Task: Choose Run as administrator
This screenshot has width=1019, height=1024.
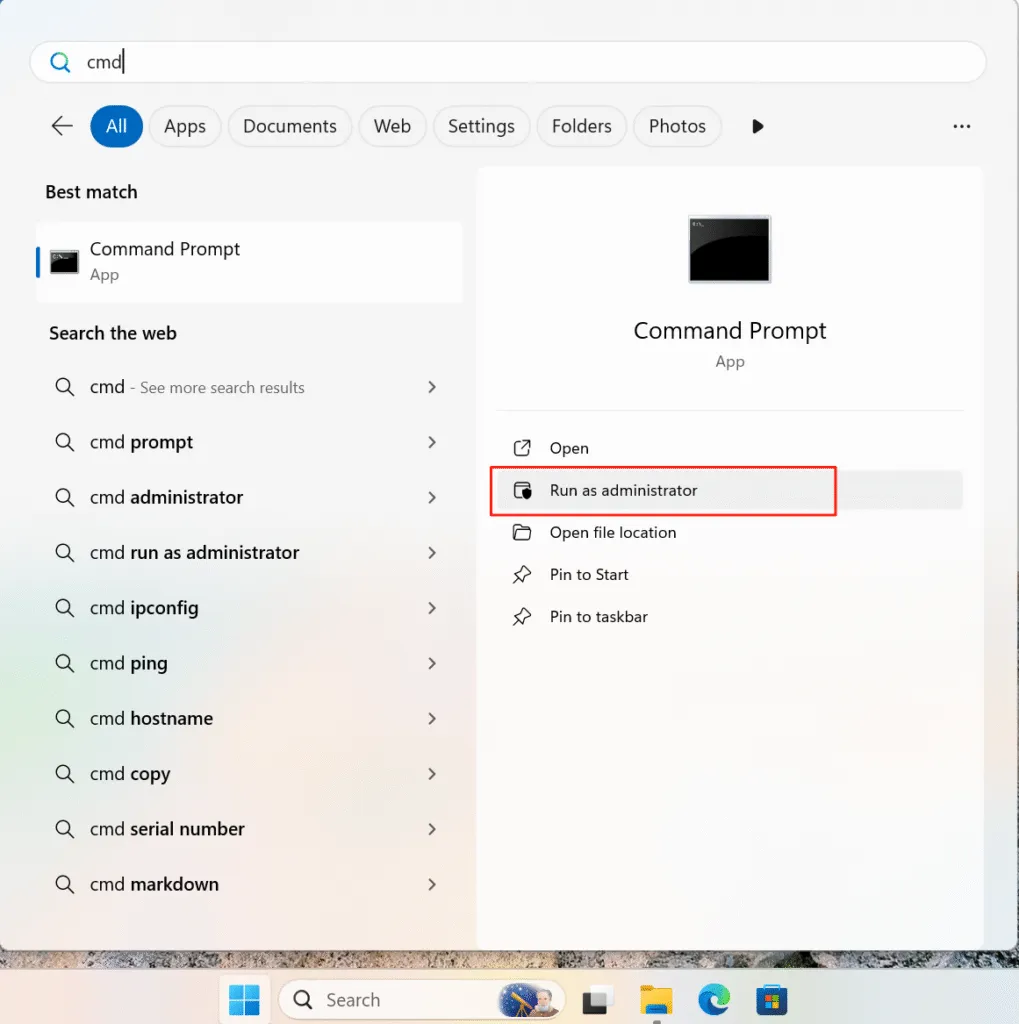Action: (x=624, y=491)
